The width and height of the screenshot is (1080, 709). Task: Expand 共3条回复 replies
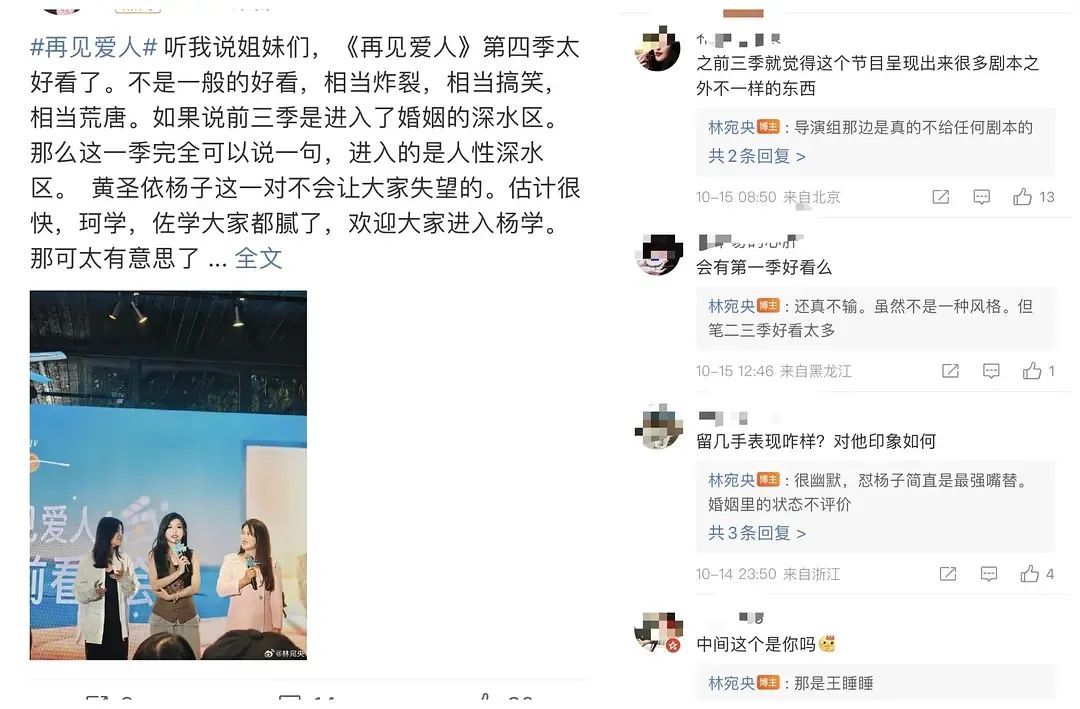(757, 533)
